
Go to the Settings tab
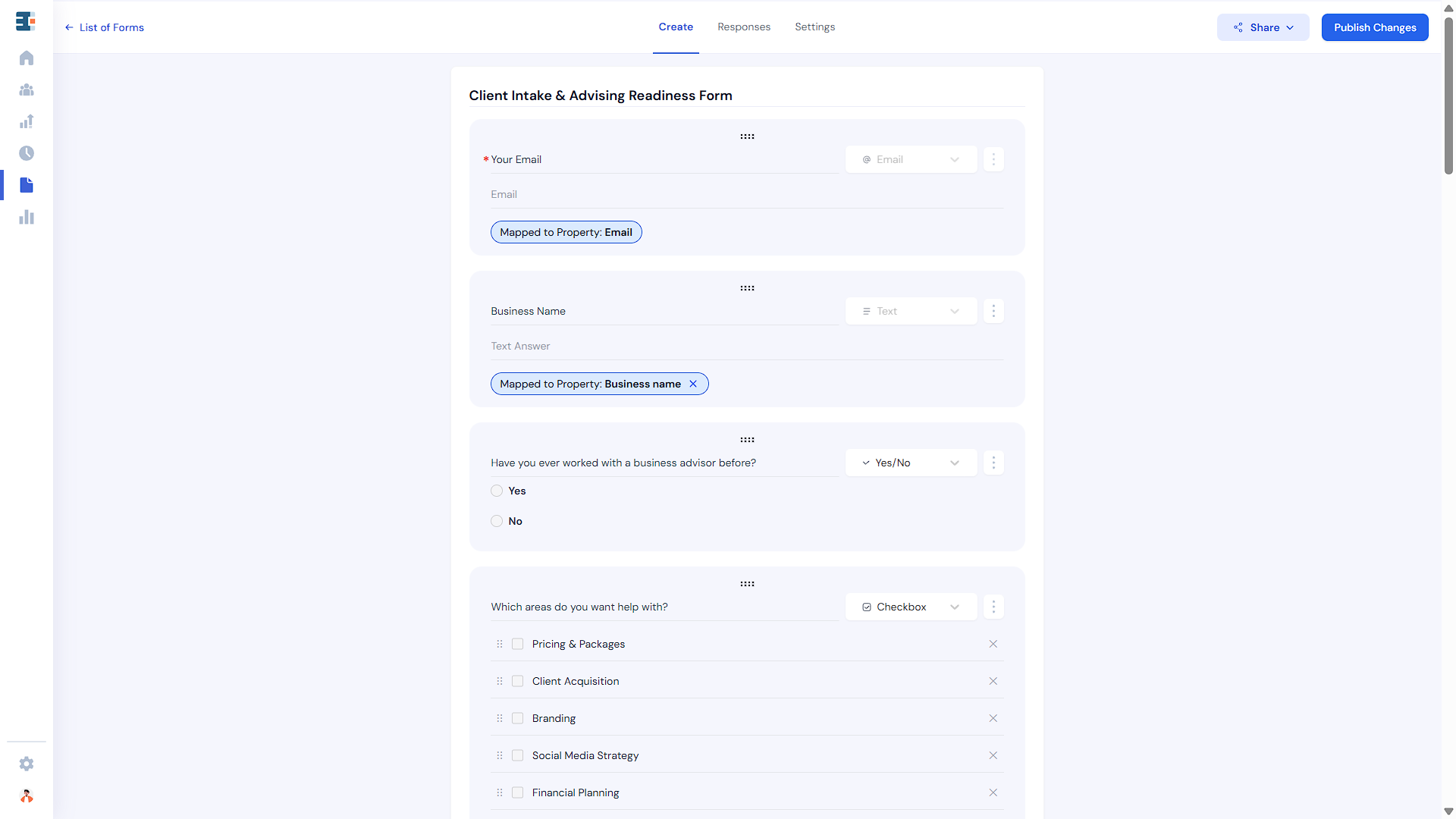click(814, 27)
